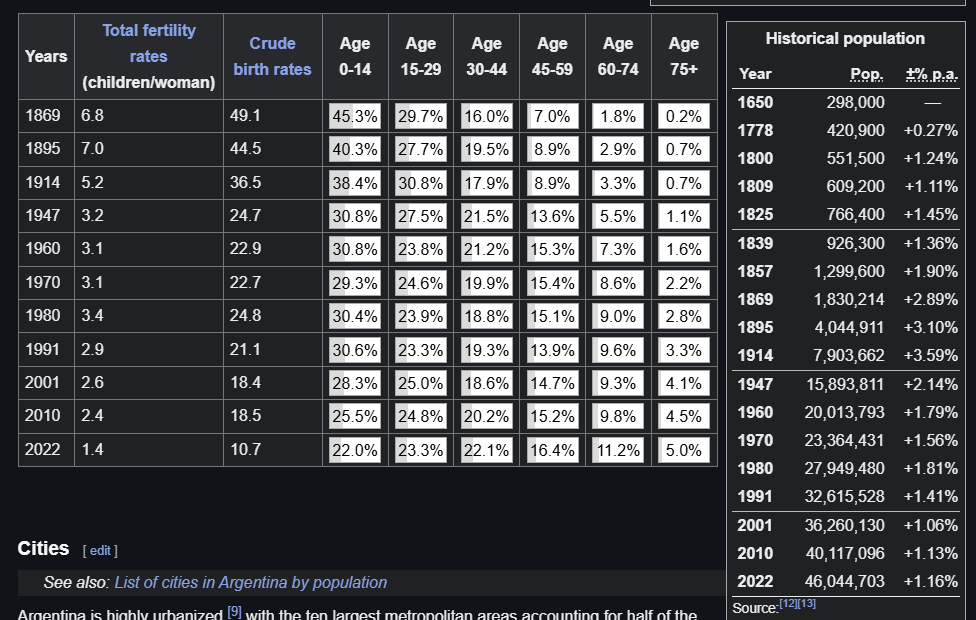Click the 2022 population value 46,044,703
The width and height of the screenshot is (976, 620).
point(844,581)
